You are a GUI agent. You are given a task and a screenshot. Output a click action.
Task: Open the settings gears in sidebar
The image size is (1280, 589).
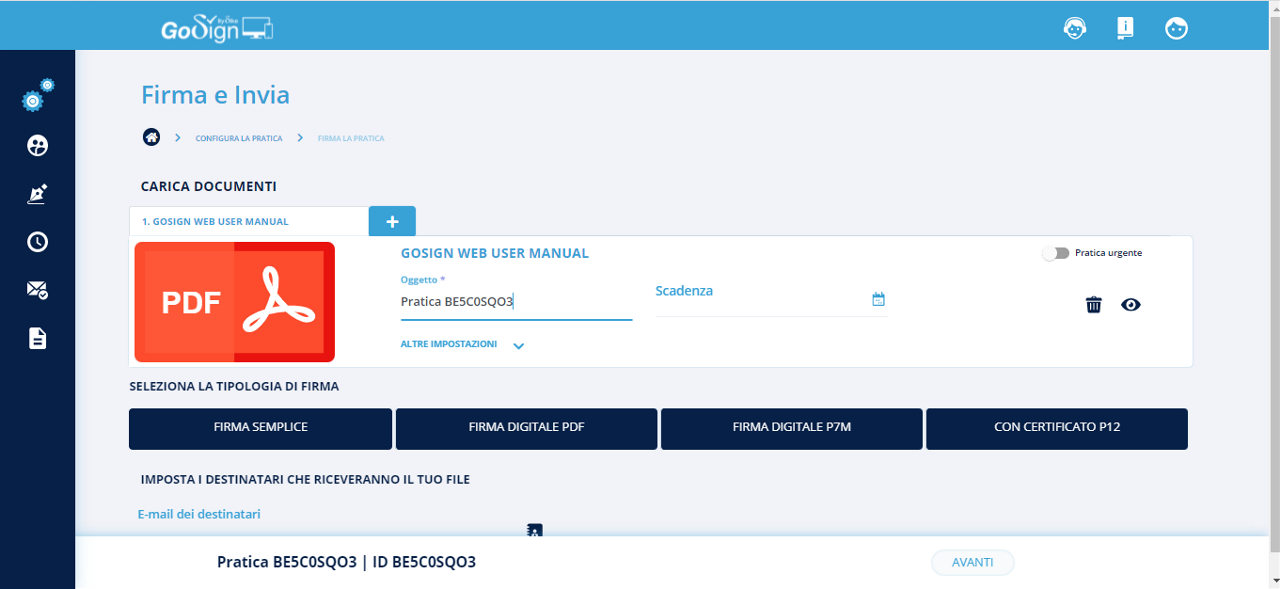37,97
